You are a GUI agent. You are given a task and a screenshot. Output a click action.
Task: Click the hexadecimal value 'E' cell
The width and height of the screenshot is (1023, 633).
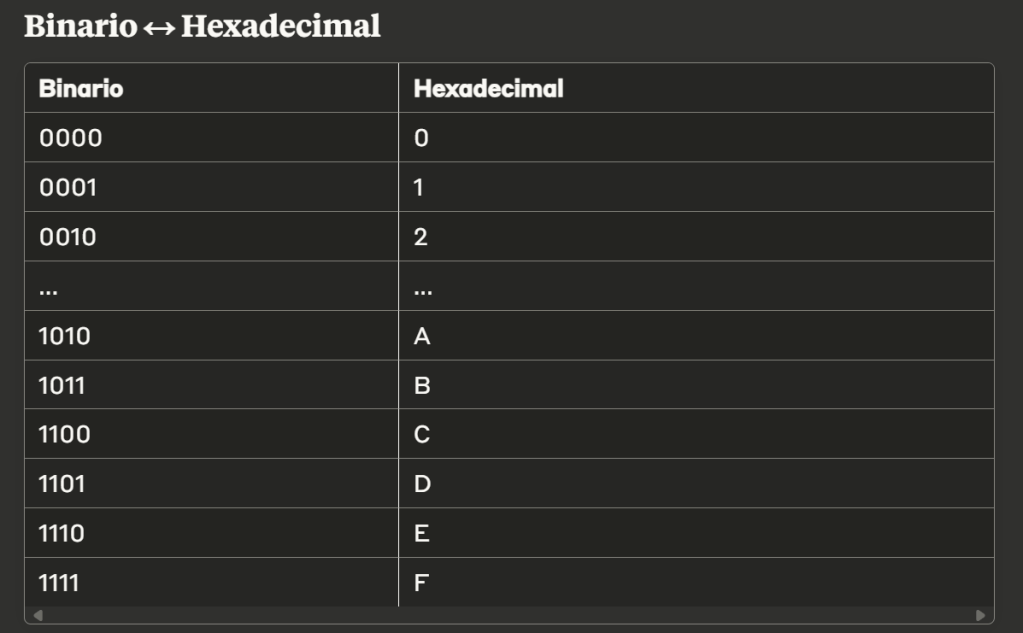[x=421, y=534]
